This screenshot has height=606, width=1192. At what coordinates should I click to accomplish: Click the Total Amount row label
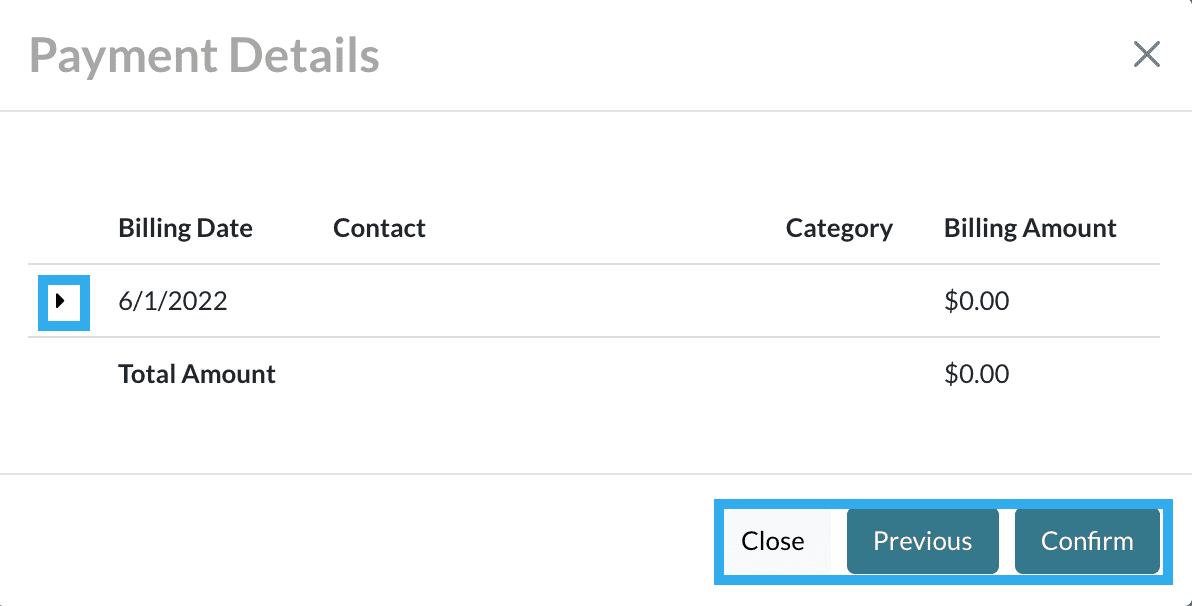(x=197, y=374)
